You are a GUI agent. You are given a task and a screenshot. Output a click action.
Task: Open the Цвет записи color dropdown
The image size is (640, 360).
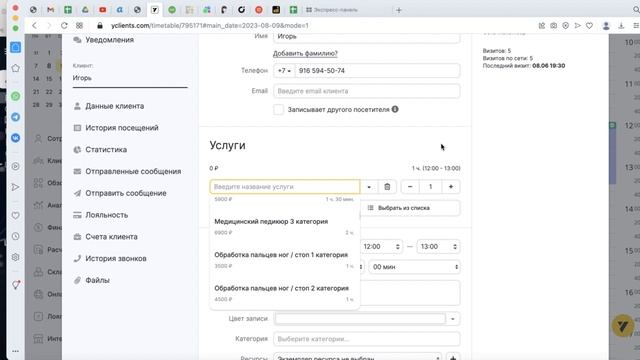[x=453, y=319]
